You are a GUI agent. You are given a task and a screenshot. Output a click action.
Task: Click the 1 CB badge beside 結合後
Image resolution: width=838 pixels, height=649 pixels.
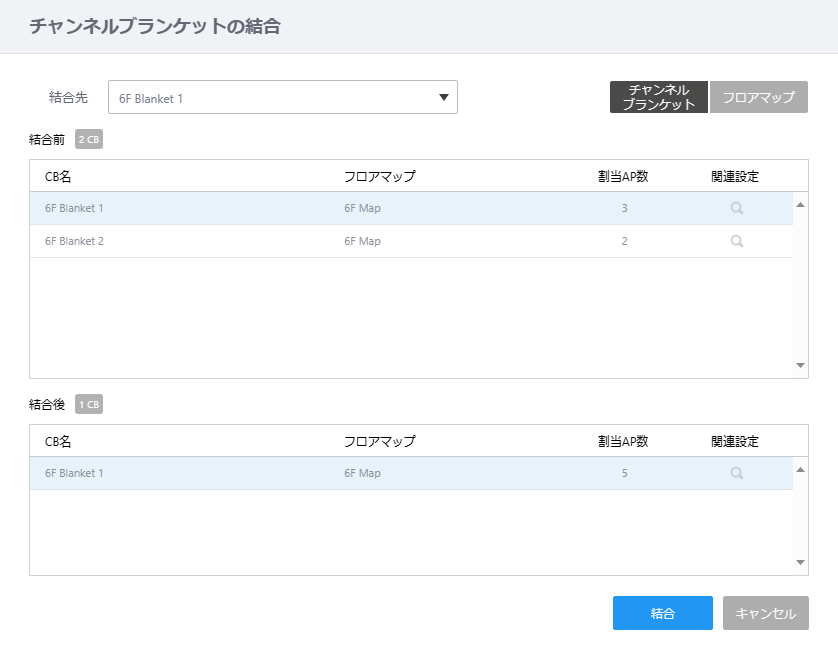pyautogui.click(x=89, y=405)
